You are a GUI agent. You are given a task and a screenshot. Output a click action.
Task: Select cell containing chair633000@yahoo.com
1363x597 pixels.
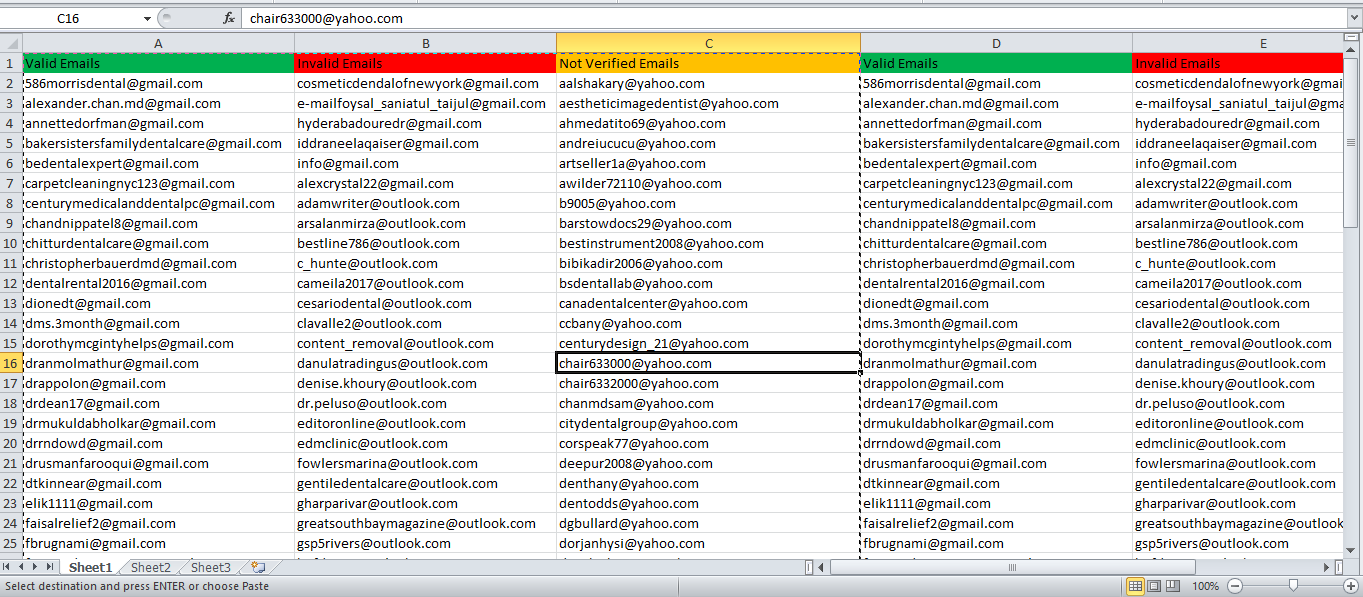(708, 363)
